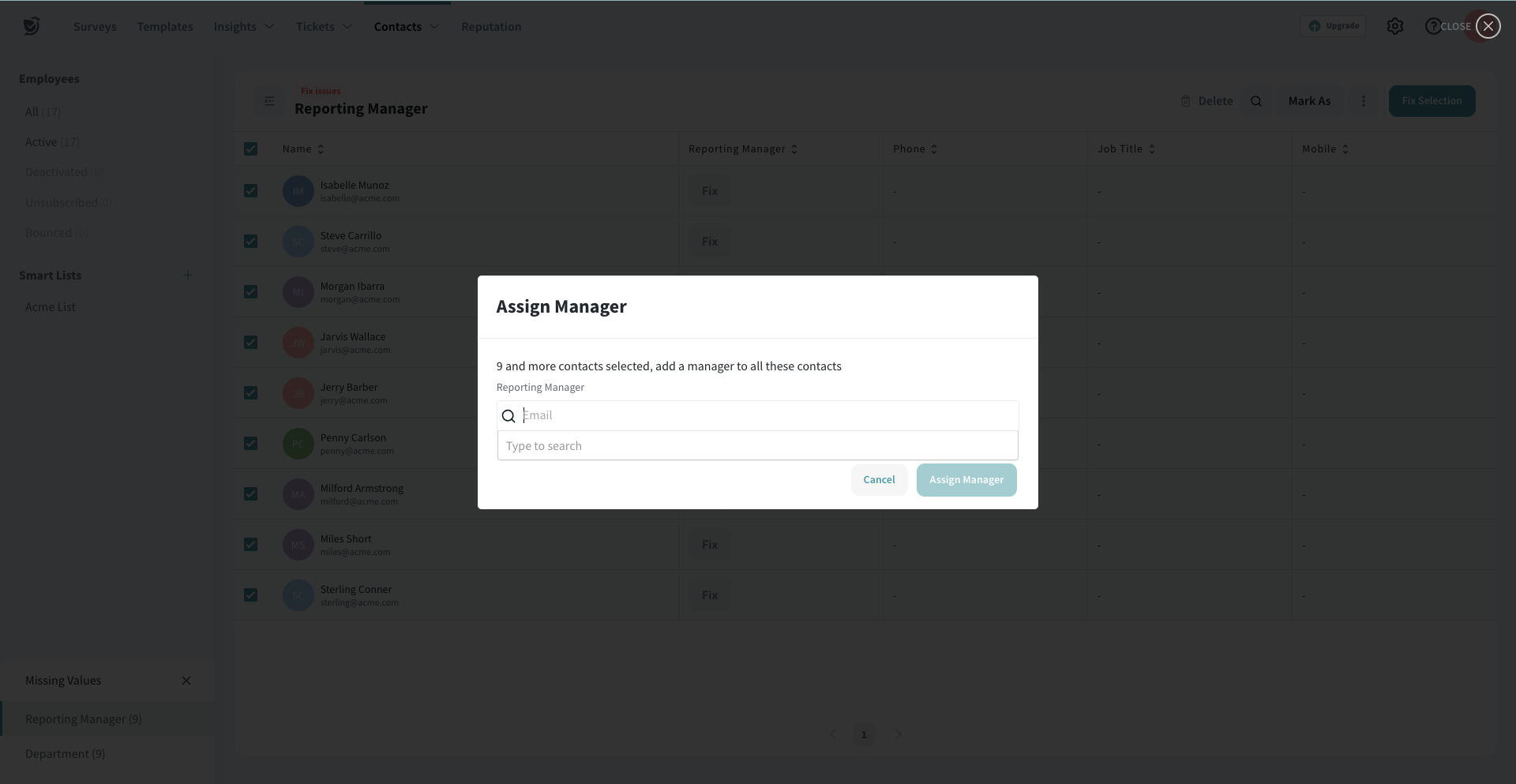1516x784 pixels.
Task: Uncheck Isabelle Munoz's row checkbox
Action: coord(251,191)
